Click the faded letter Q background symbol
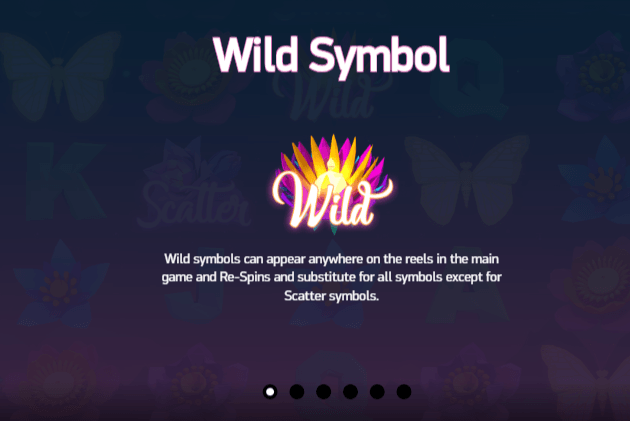Image resolution: width=630 pixels, height=421 pixels. click(x=466, y=78)
